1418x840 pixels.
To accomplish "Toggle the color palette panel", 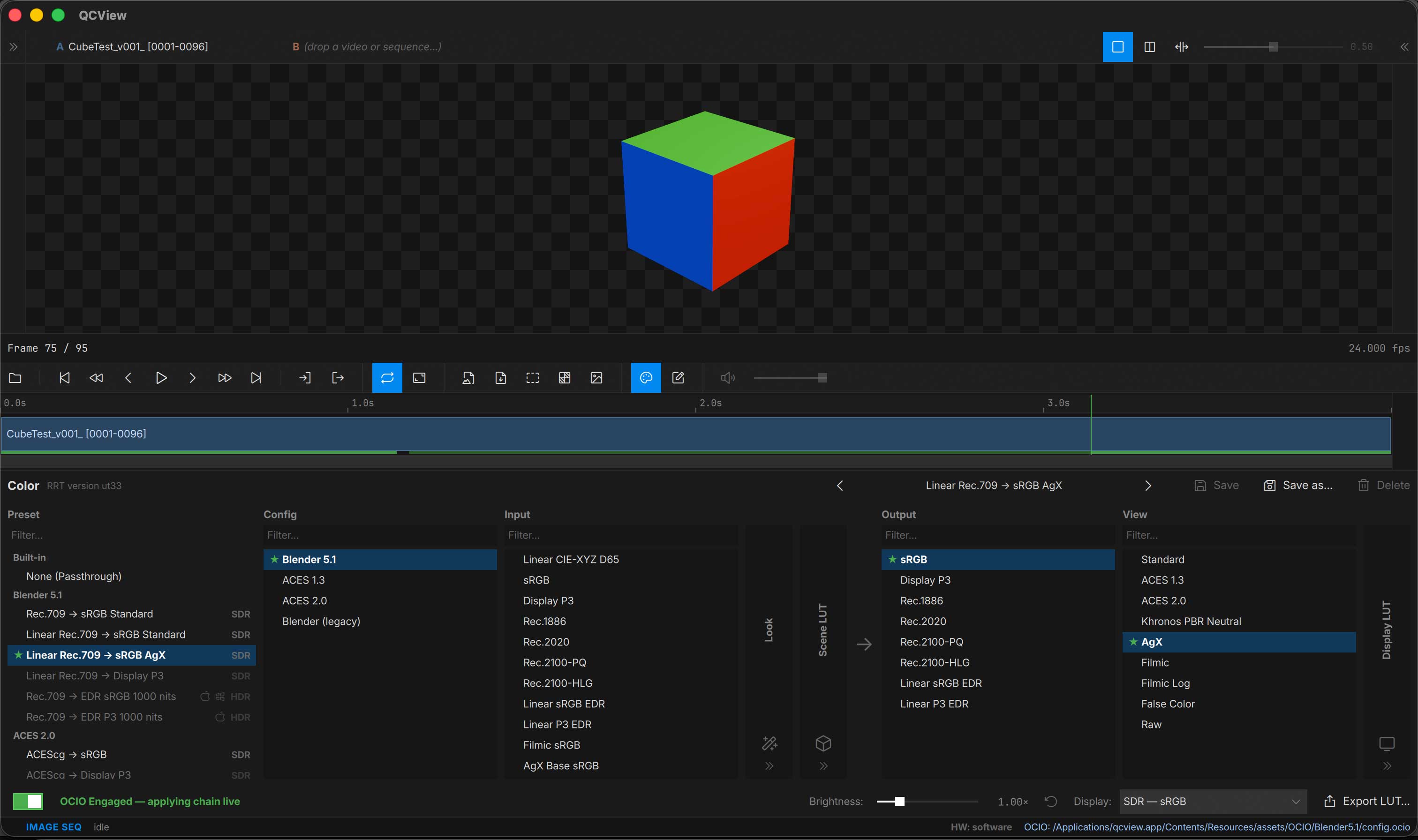I will [646, 377].
